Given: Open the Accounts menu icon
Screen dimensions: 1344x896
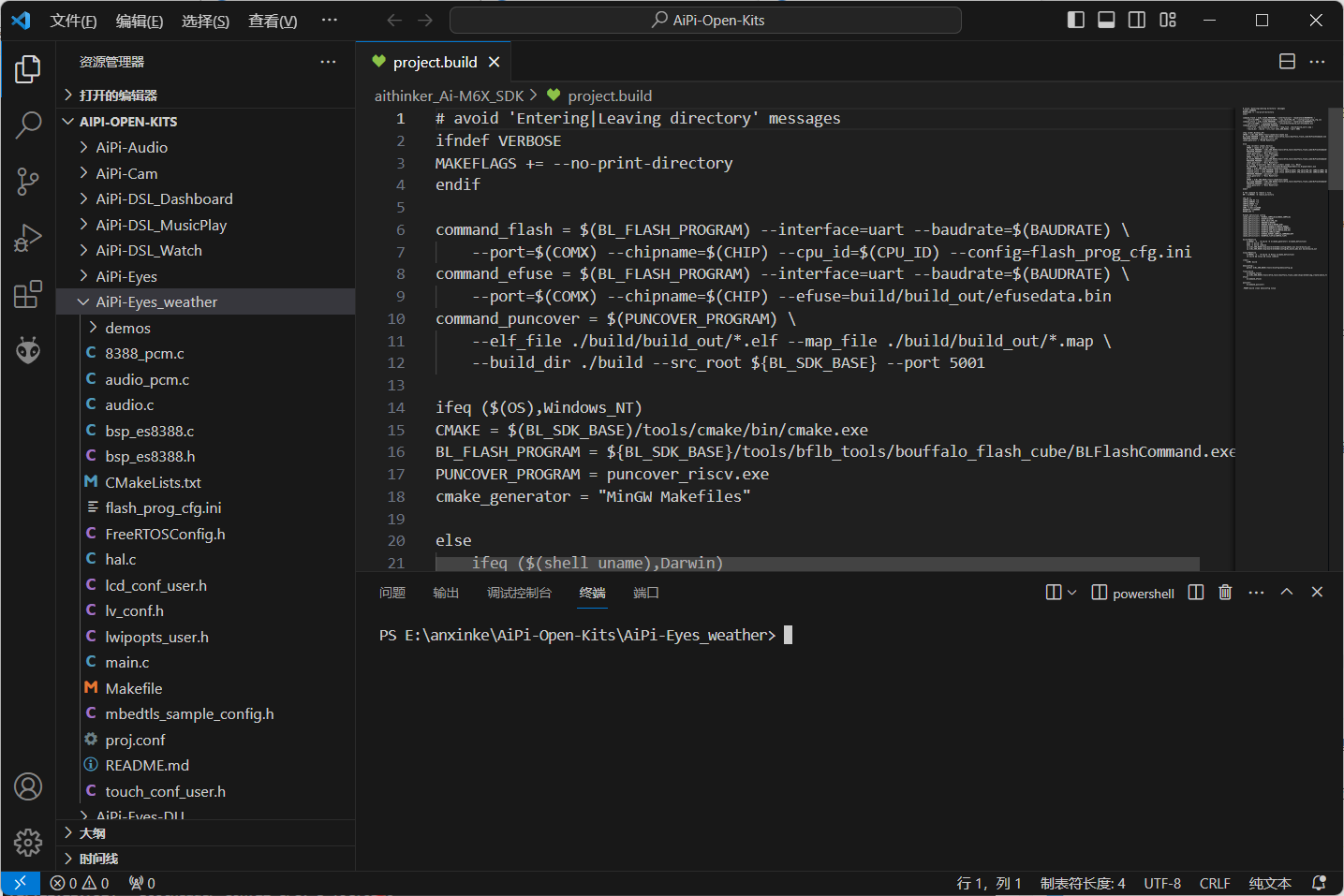Looking at the screenshot, I should tap(28, 786).
